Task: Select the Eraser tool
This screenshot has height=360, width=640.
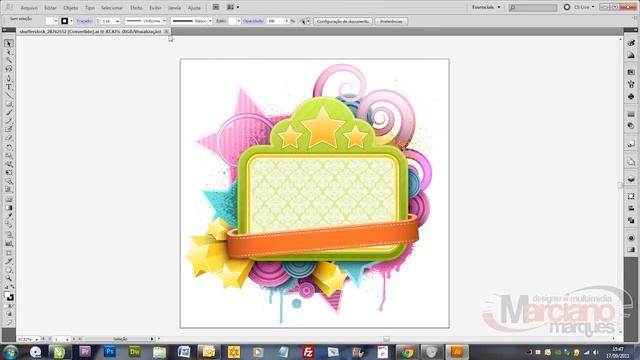Action: [x=9, y=138]
